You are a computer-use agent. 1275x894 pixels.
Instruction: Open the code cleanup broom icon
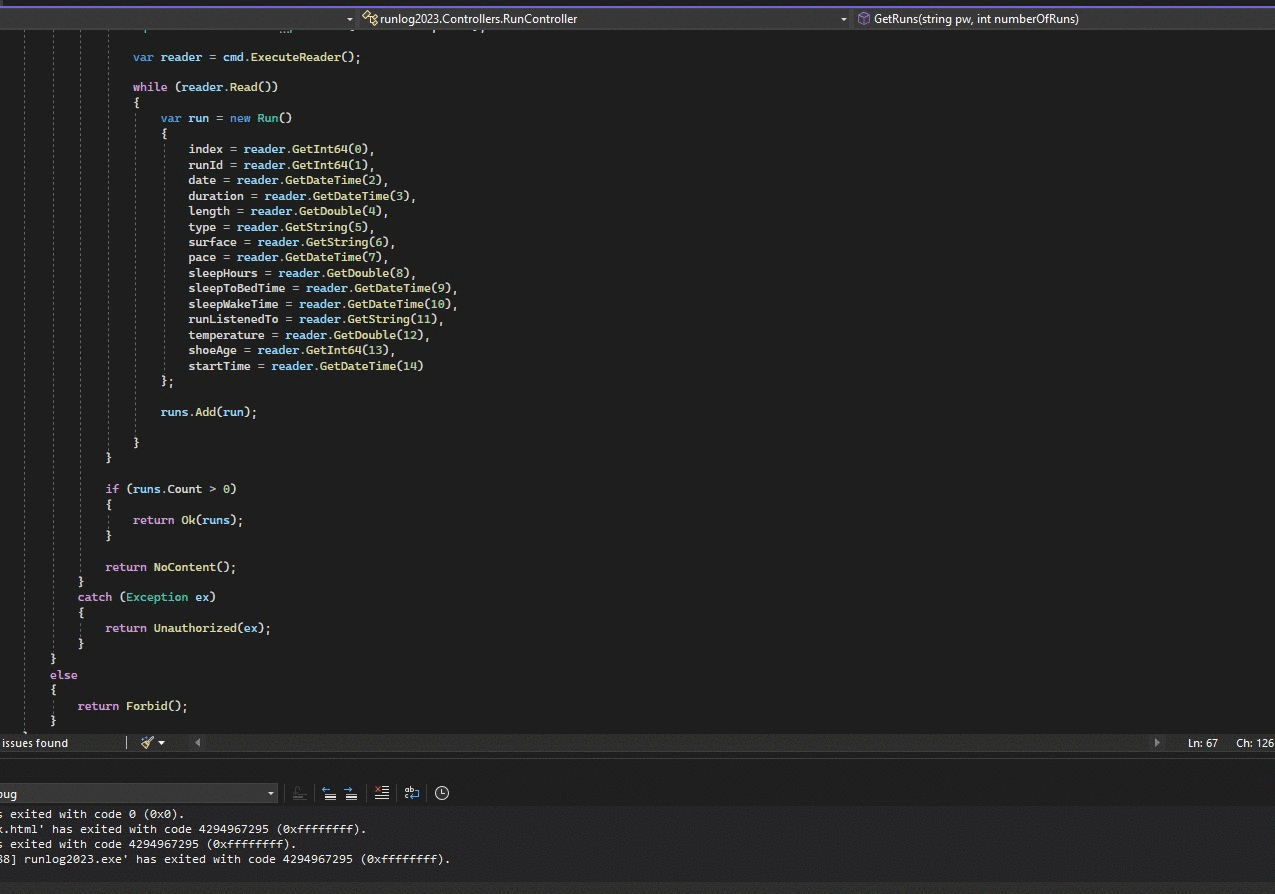(147, 743)
